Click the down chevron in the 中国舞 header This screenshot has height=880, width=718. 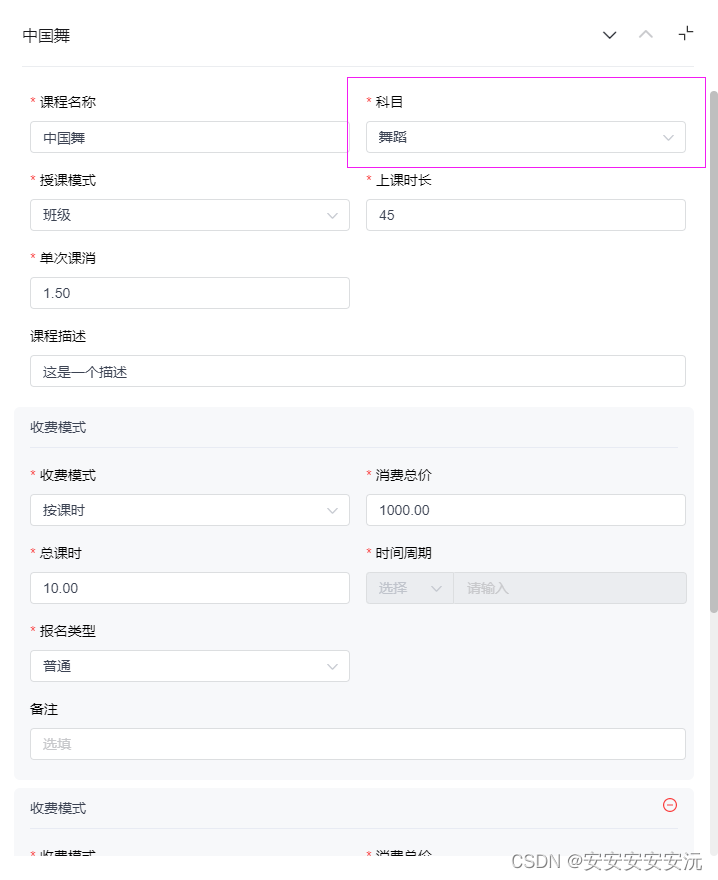[x=610, y=35]
